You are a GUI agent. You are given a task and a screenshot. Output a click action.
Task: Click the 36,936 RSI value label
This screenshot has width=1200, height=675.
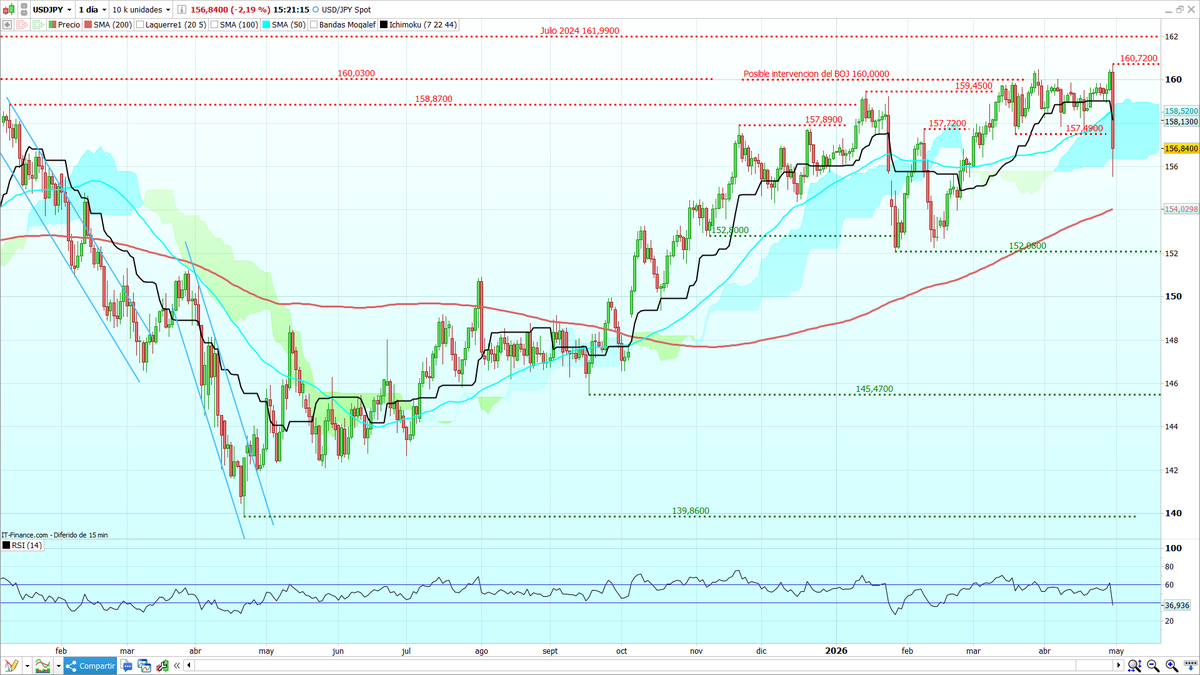point(1177,605)
